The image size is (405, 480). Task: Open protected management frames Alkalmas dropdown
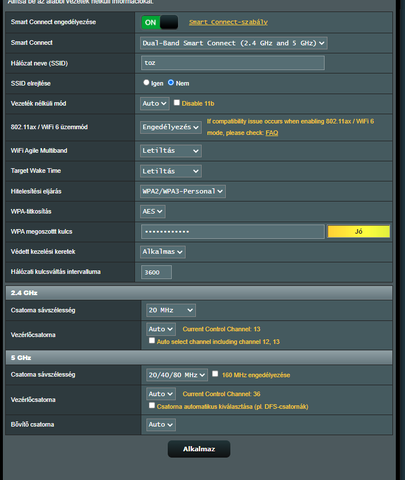(163, 252)
